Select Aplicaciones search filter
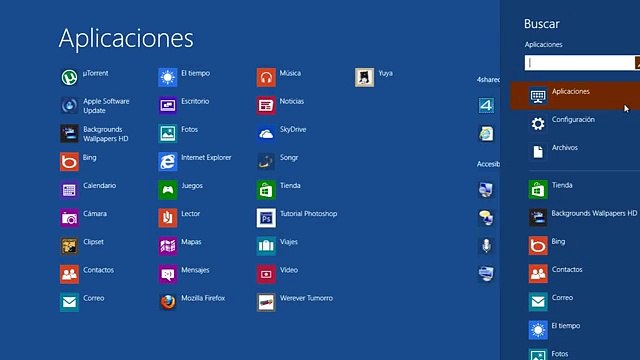640x360 pixels. click(x=575, y=96)
